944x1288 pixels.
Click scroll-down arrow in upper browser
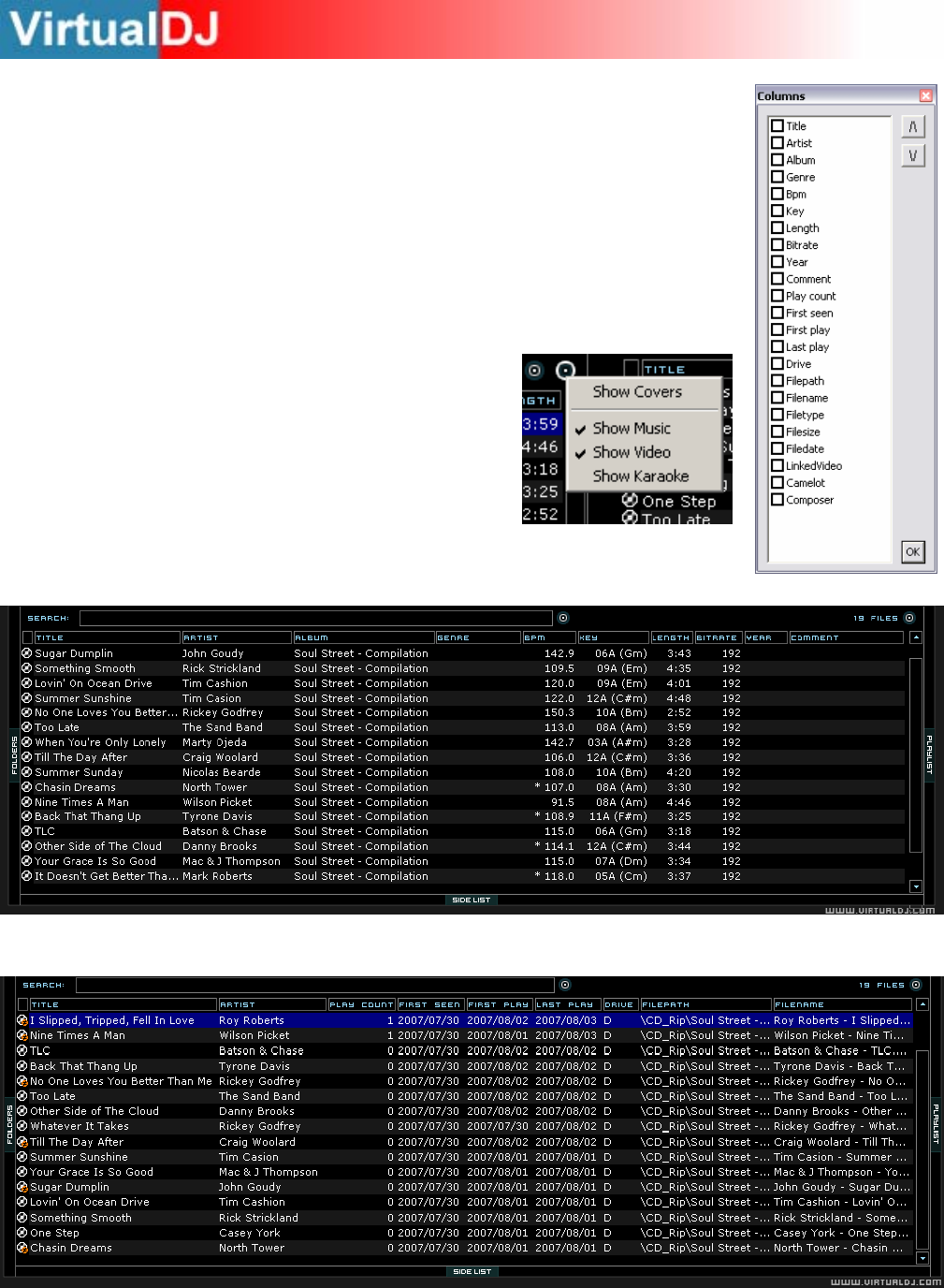[916, 886]
